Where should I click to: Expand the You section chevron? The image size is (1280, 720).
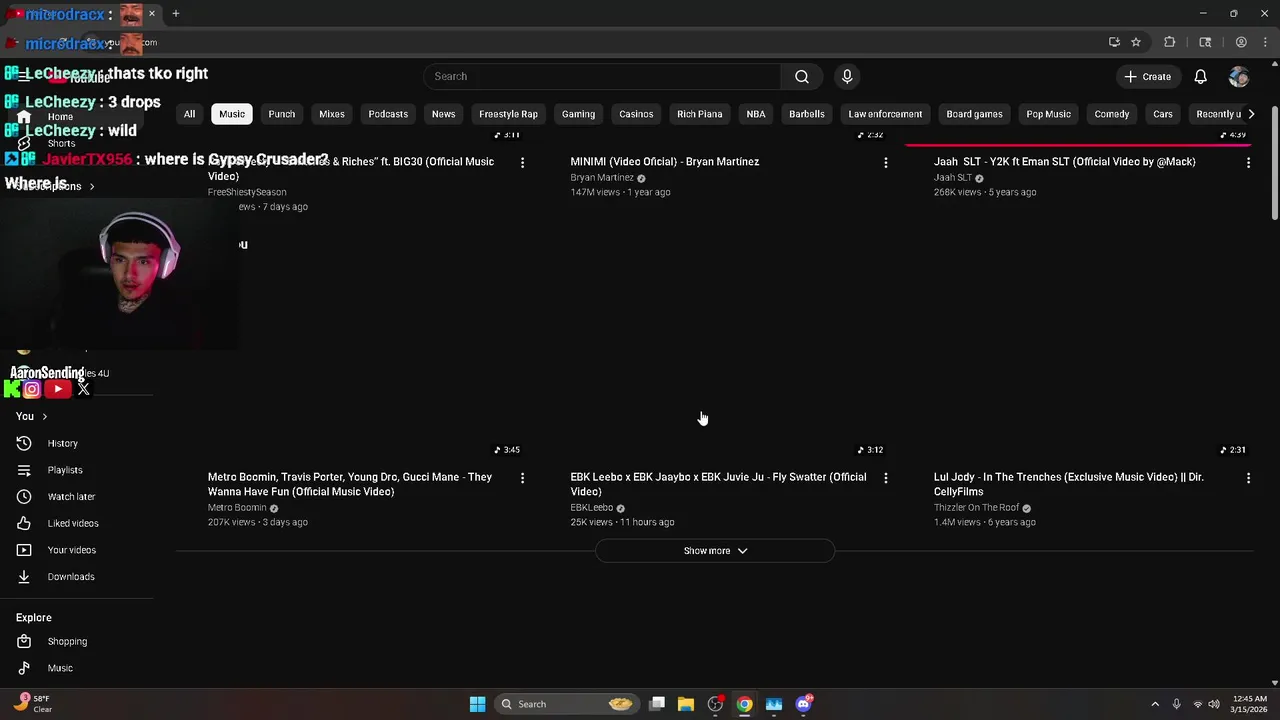coord(44,416)
